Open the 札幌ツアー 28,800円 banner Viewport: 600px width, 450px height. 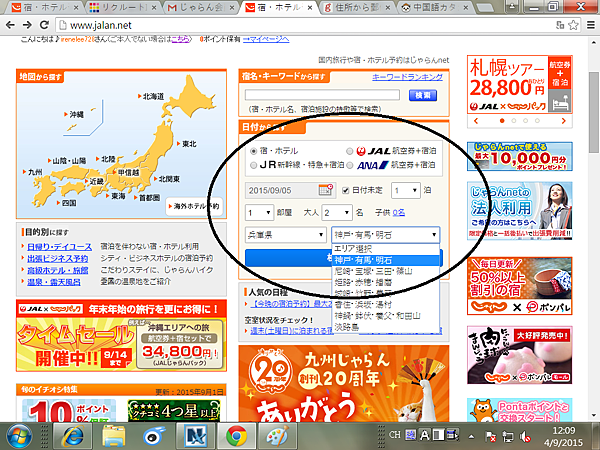click(x=519, y=85)
